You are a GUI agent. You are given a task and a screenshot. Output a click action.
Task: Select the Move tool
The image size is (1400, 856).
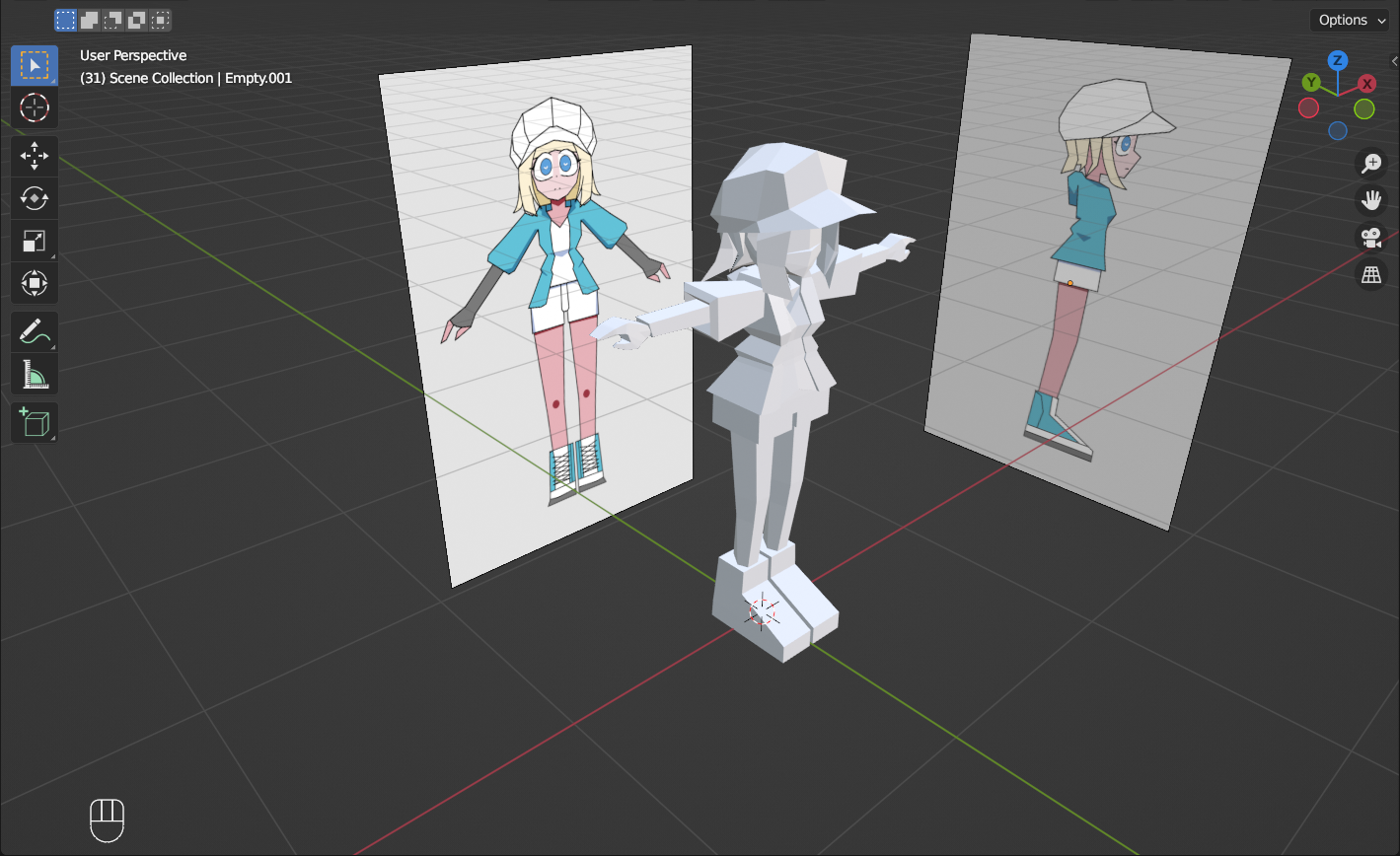[x=35, y=156]
